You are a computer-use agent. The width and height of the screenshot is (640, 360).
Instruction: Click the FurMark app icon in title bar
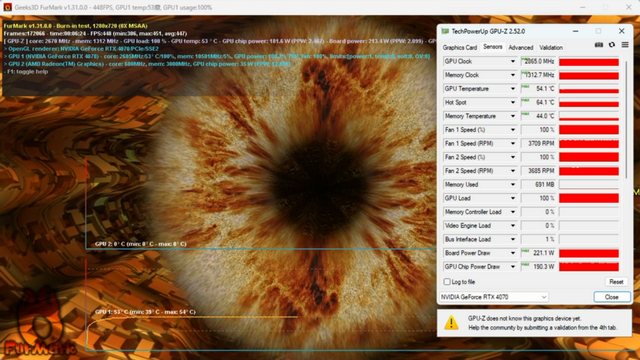pyautogui.click(x=7, y=7)
